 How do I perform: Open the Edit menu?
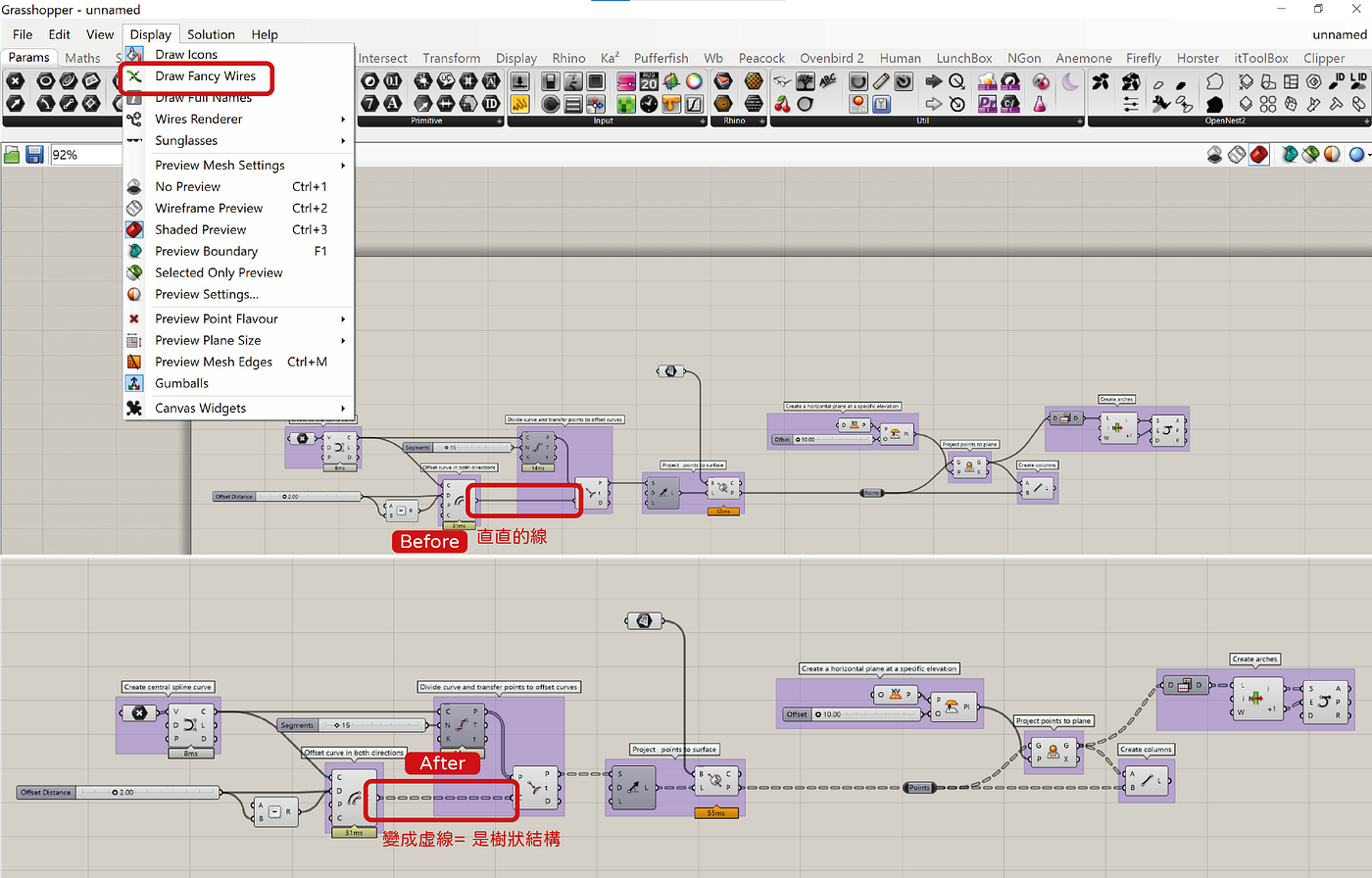[x=60, y=34]
